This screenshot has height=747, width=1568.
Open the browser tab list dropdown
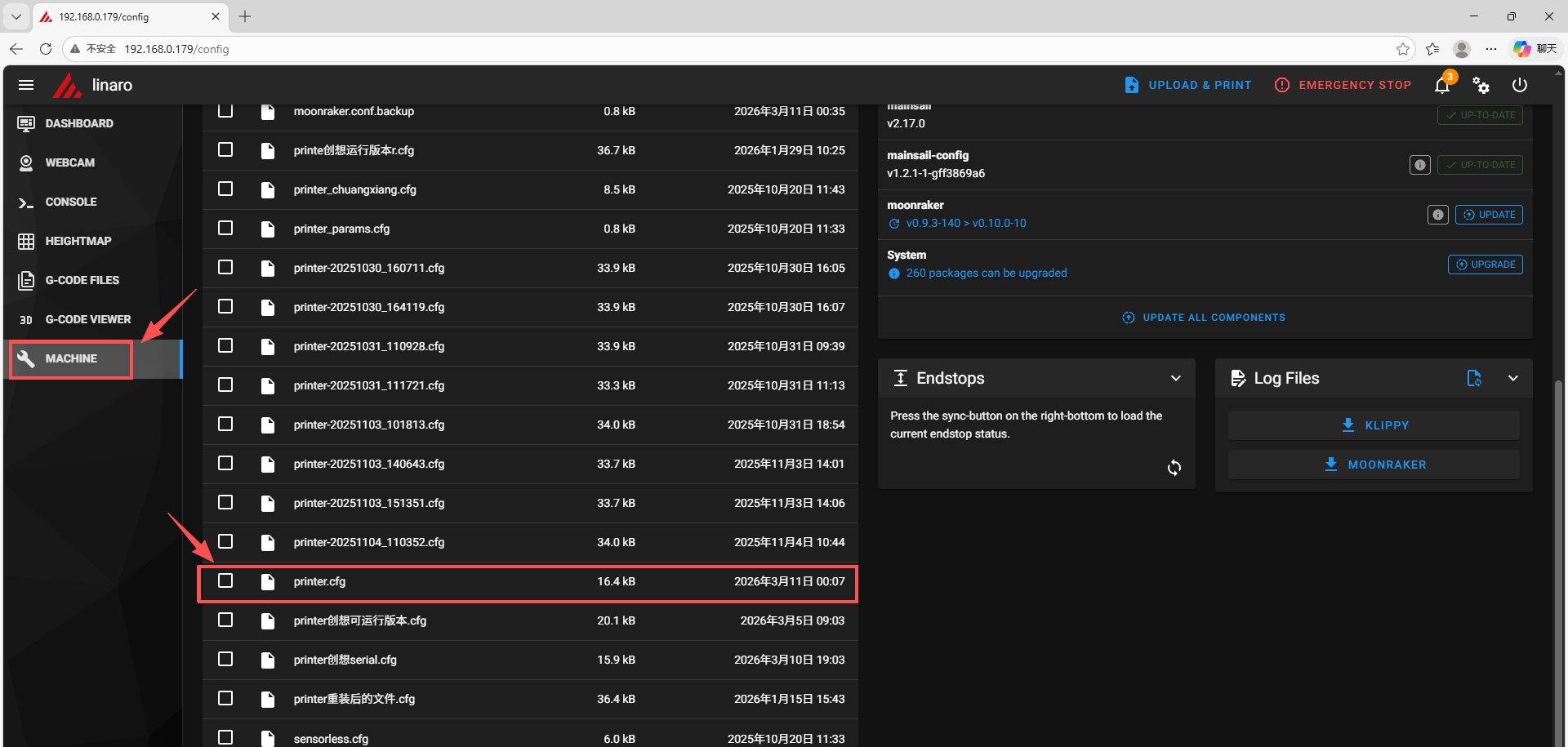point(16,16)
